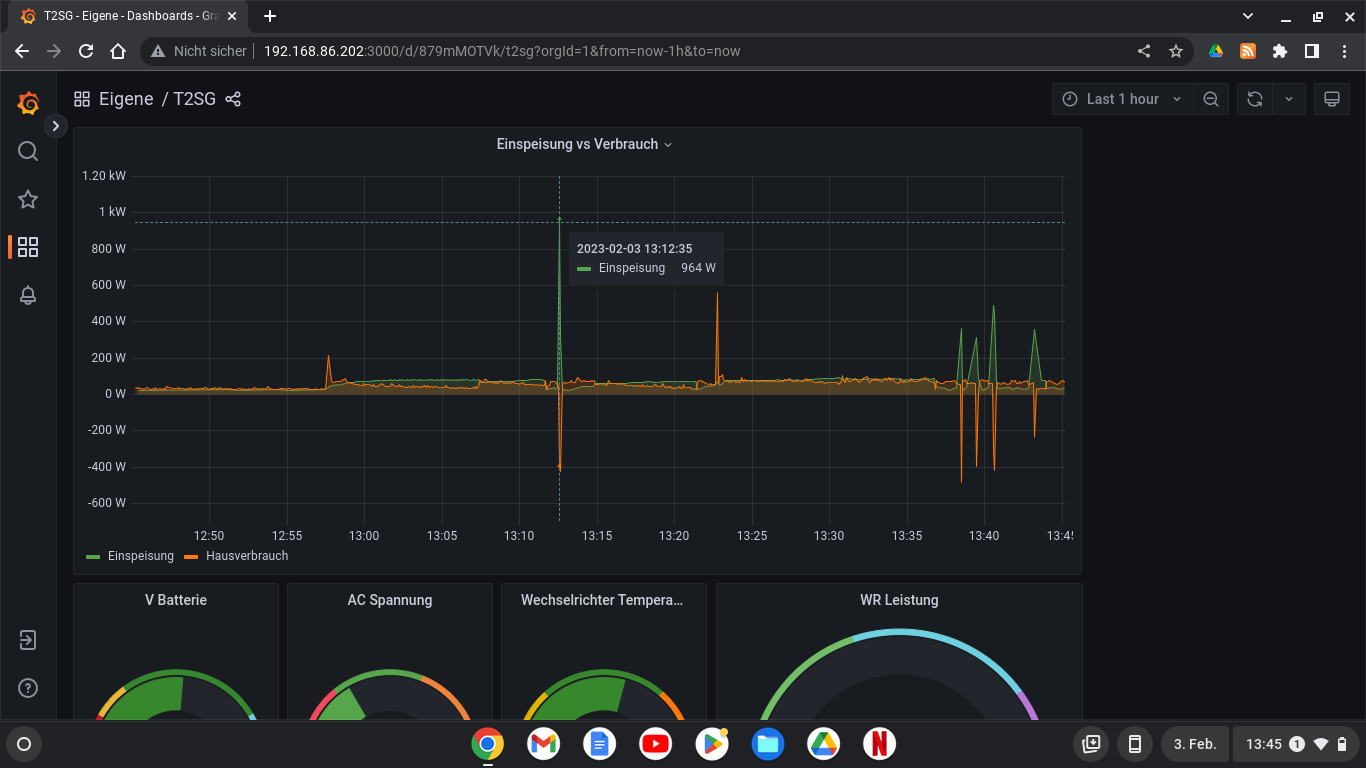Click the orange Hausverbrauch spike at 13:22

tap(717, 295)
